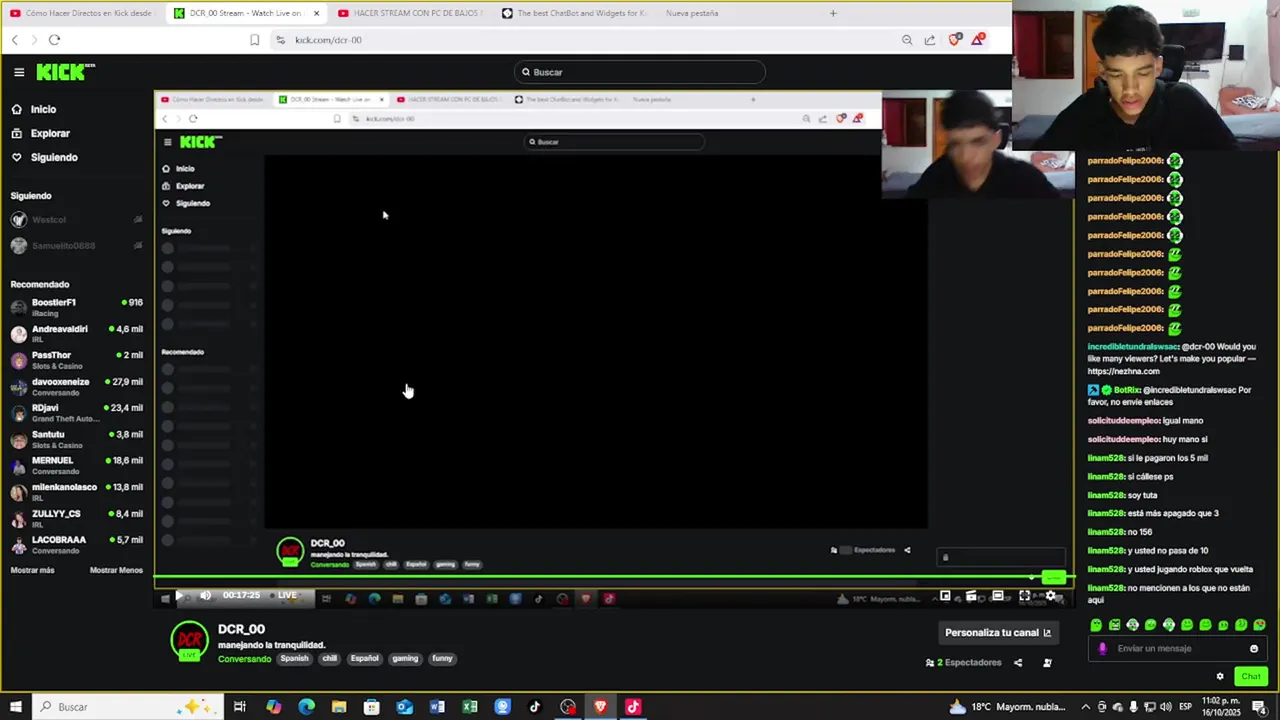Click the green KICK logo

tap(65, 72)
